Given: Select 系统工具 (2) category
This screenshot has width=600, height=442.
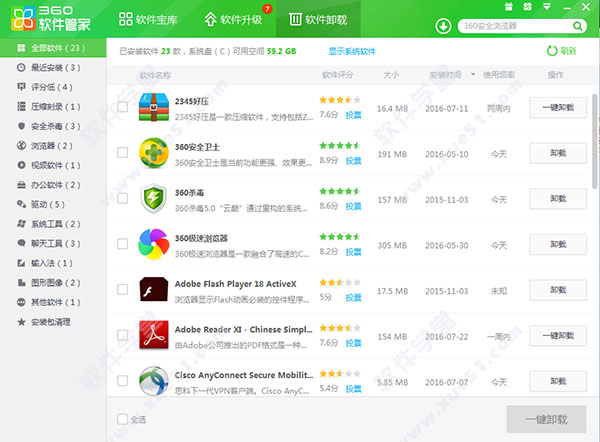Looking at the screenshot, I should (x=53, y=224).
